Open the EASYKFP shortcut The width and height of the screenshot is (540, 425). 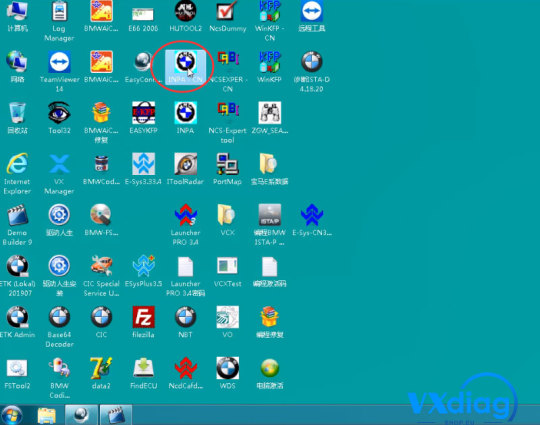pyautogui.click(x=143, y=118)
